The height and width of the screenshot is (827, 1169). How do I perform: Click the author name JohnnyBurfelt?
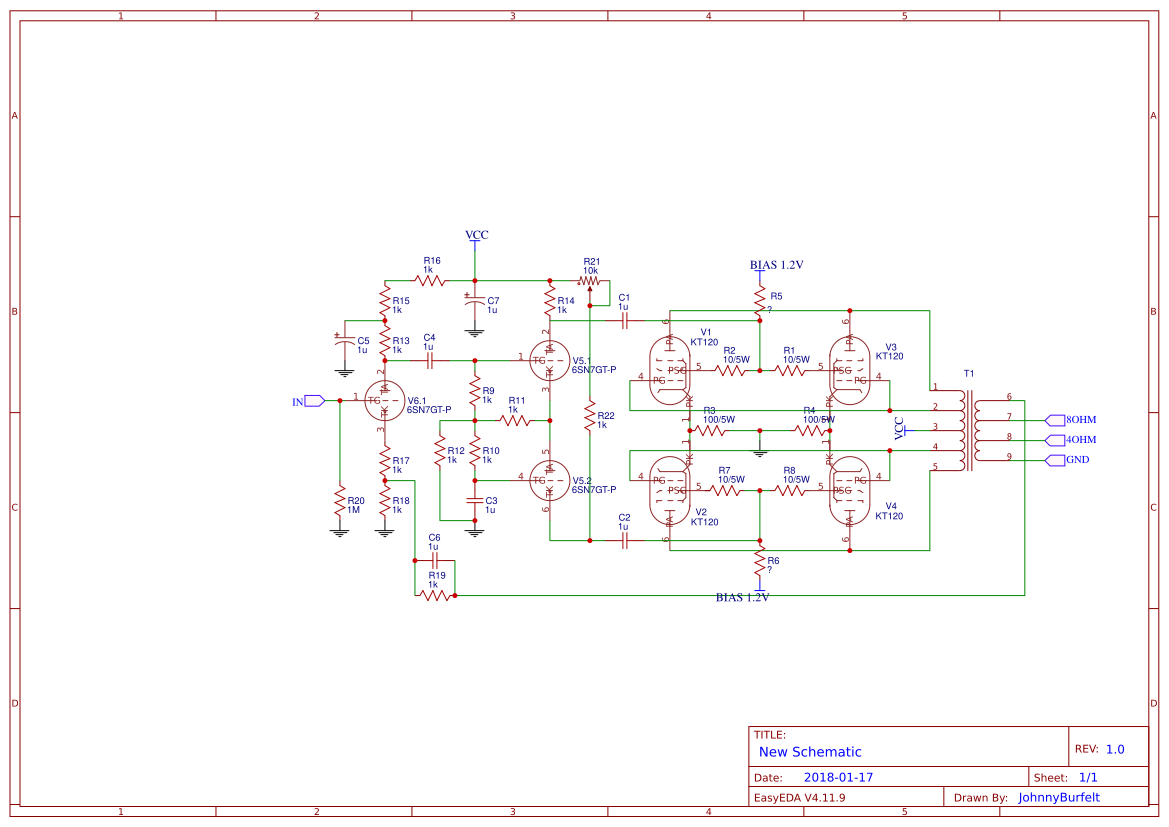click(1059, 798)
